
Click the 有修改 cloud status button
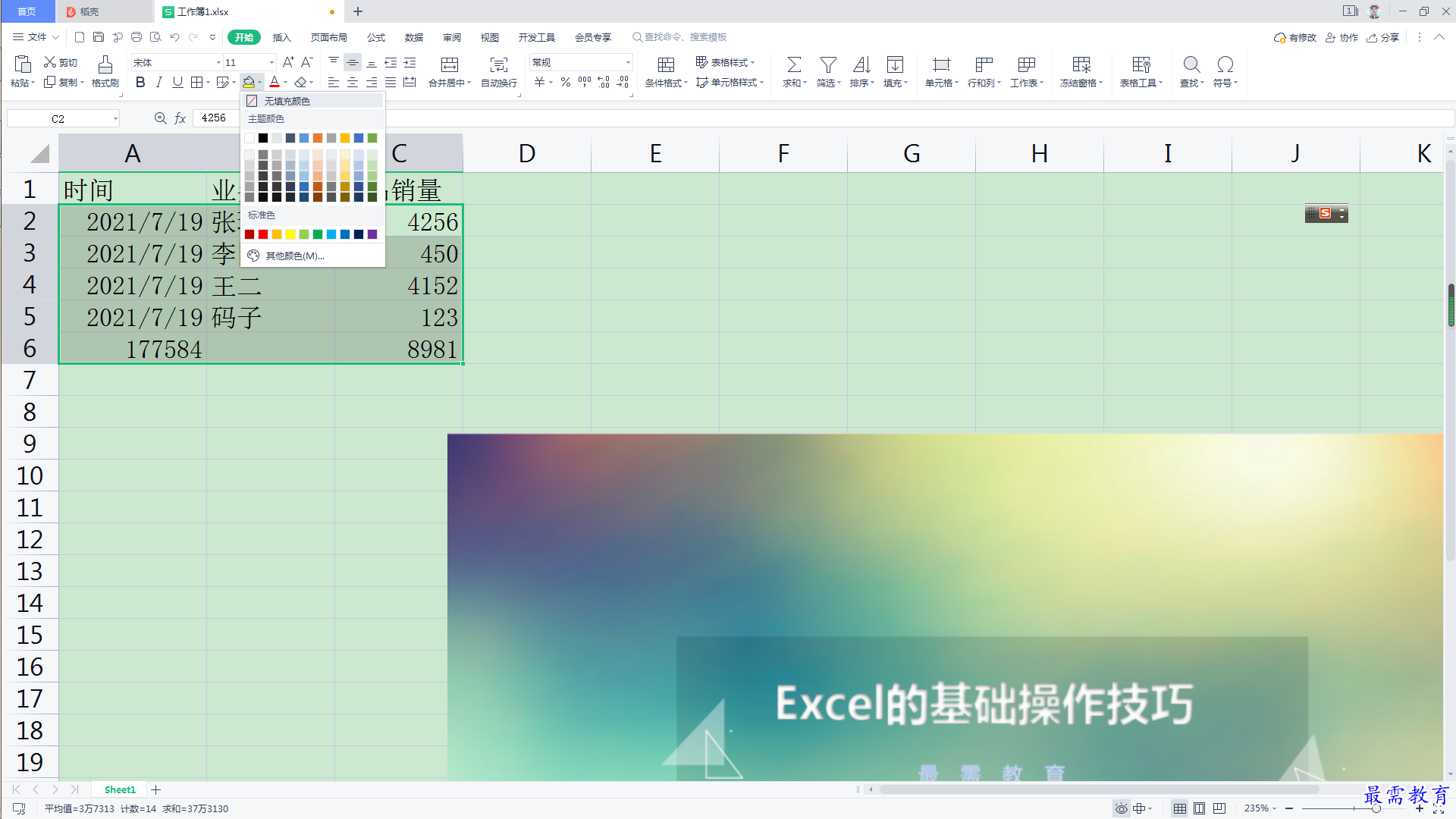pos(1295,37)
